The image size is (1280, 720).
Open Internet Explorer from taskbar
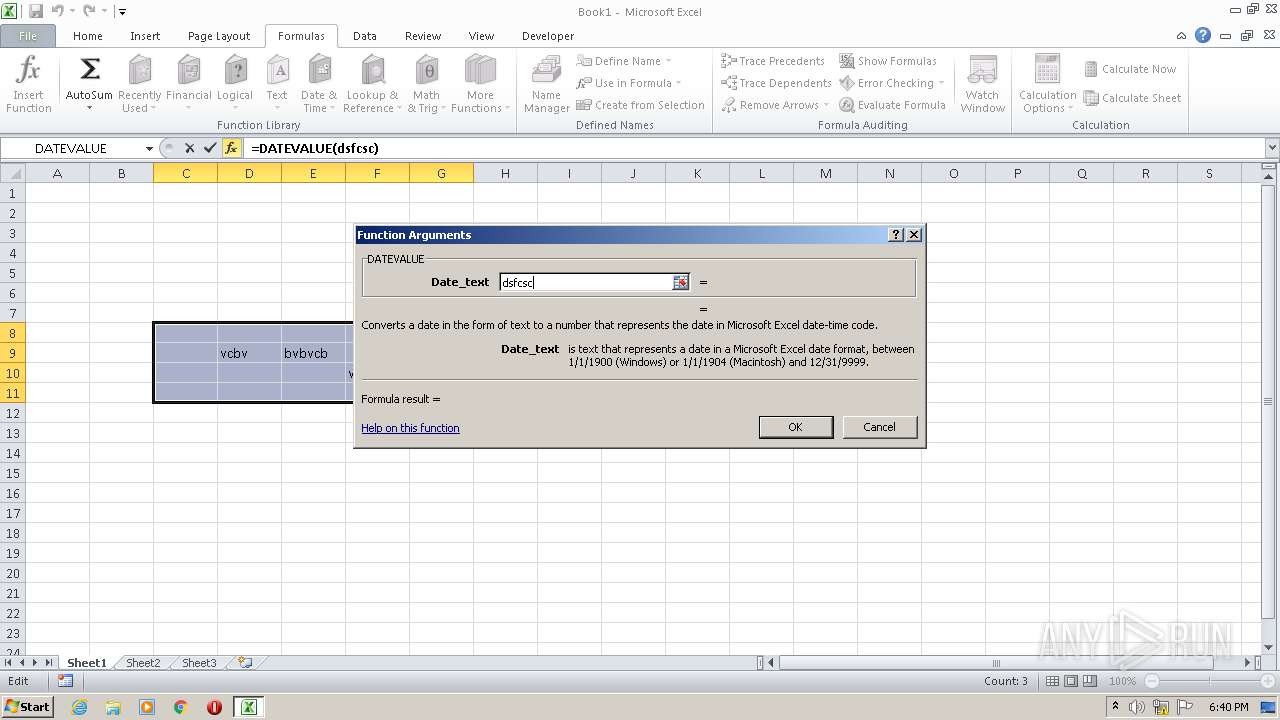[79, 707]
